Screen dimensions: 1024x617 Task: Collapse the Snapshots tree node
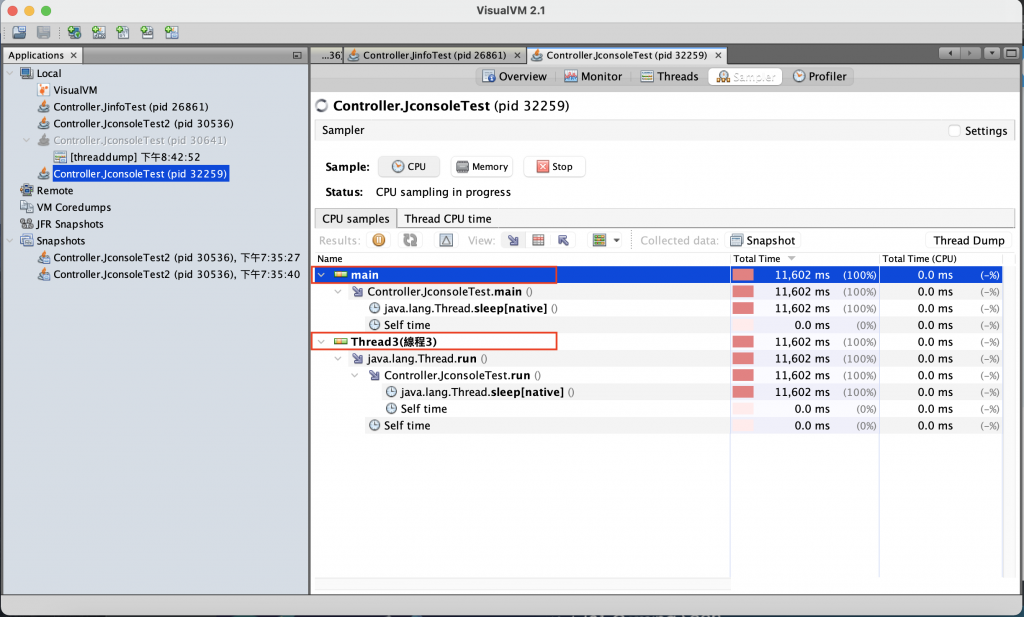(10, 241)
